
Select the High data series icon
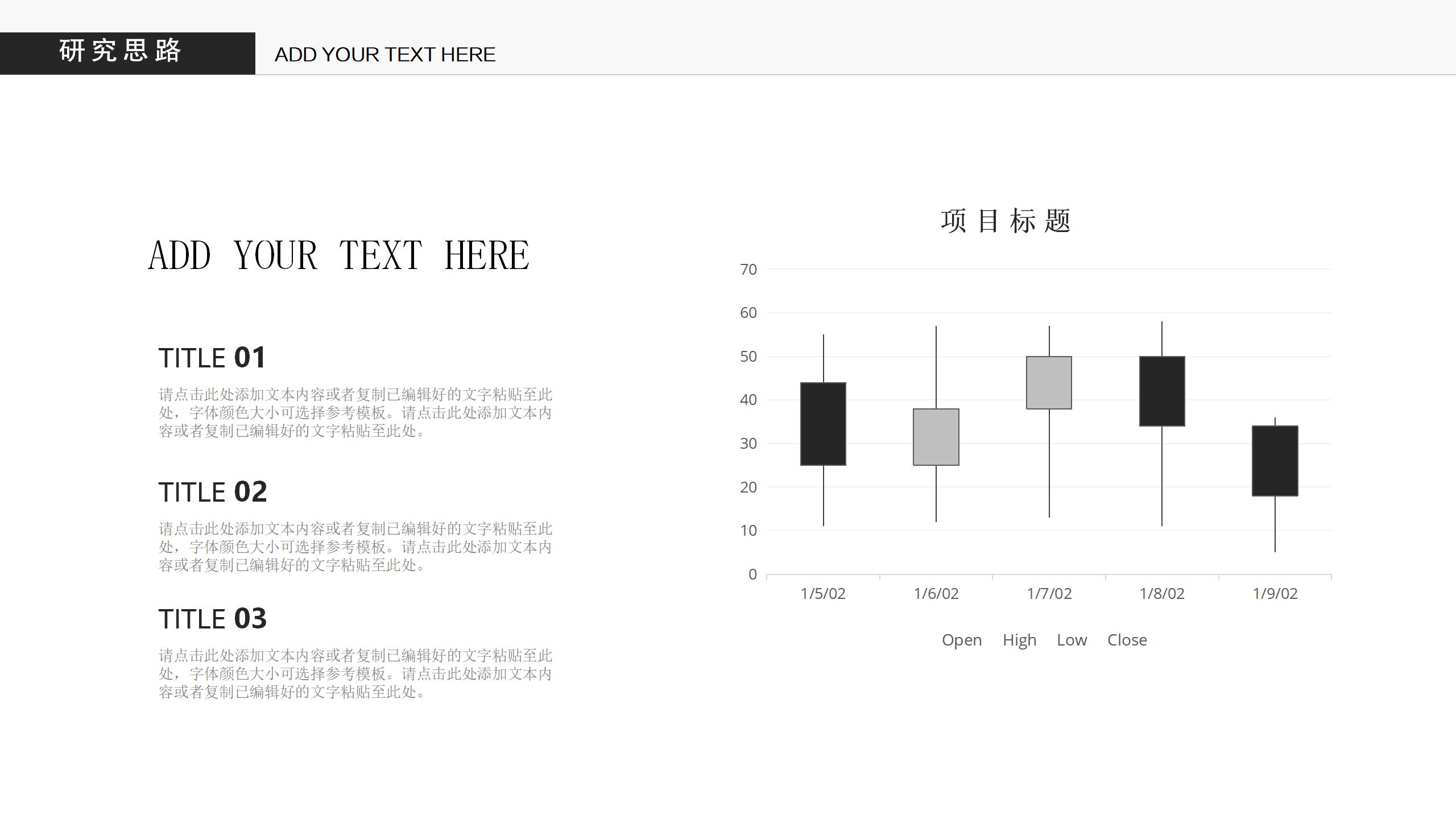994,639
